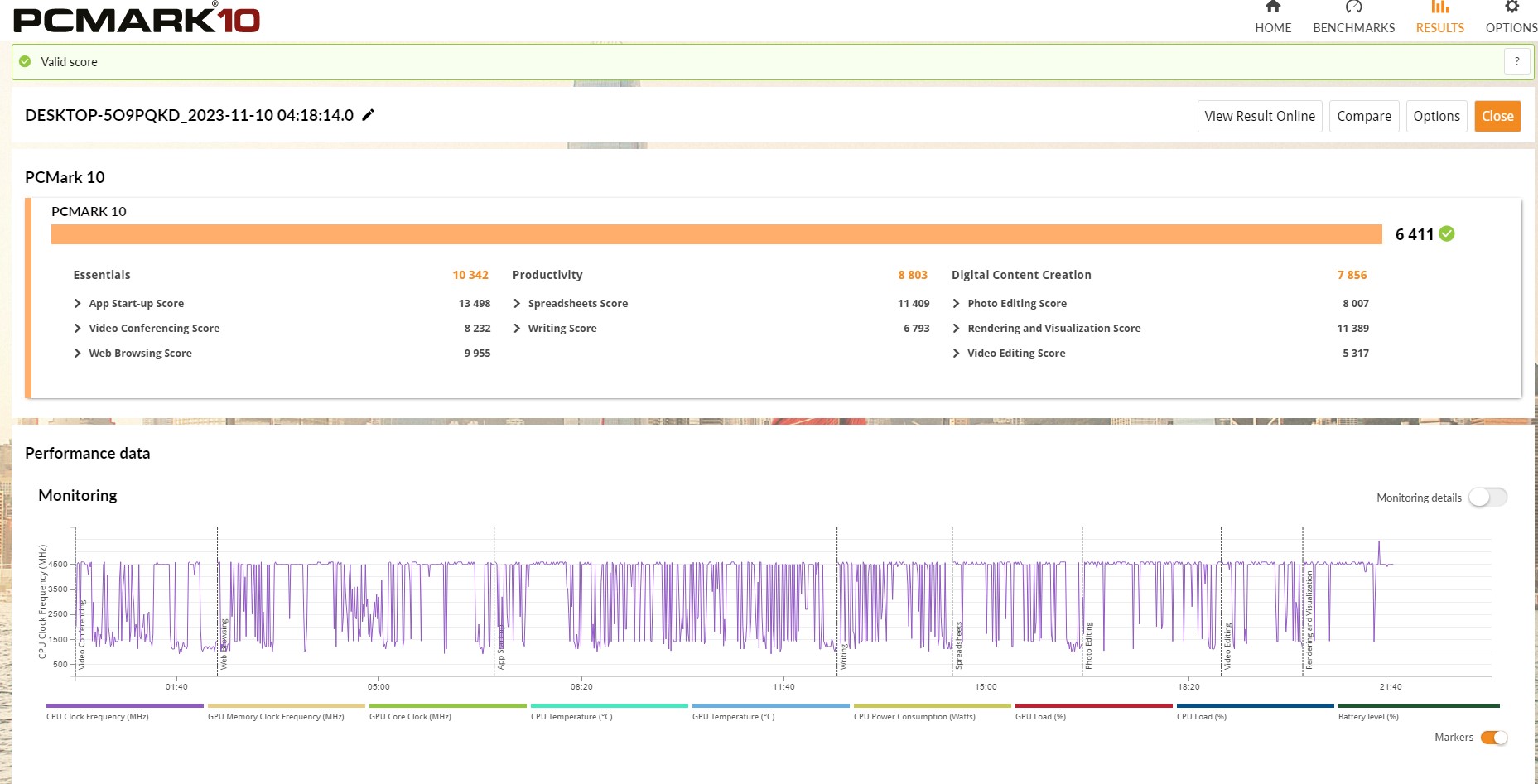Click the Home icon in top navigation
This screenshot has width=1538, height=784.
1272,7
